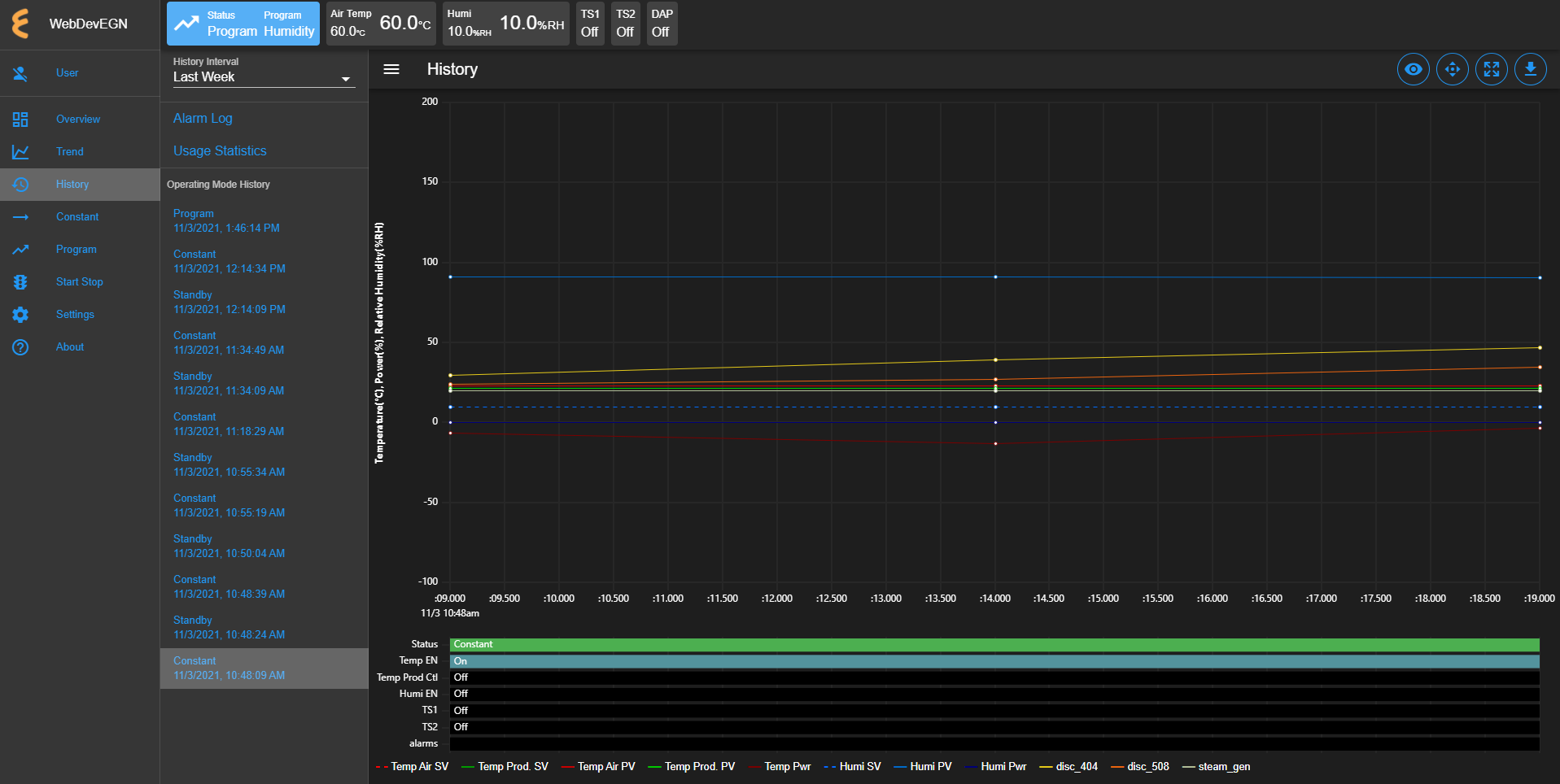Click the Trend chart icon
The width and height of the screenshot is (1560, 784).
point(20,152)
